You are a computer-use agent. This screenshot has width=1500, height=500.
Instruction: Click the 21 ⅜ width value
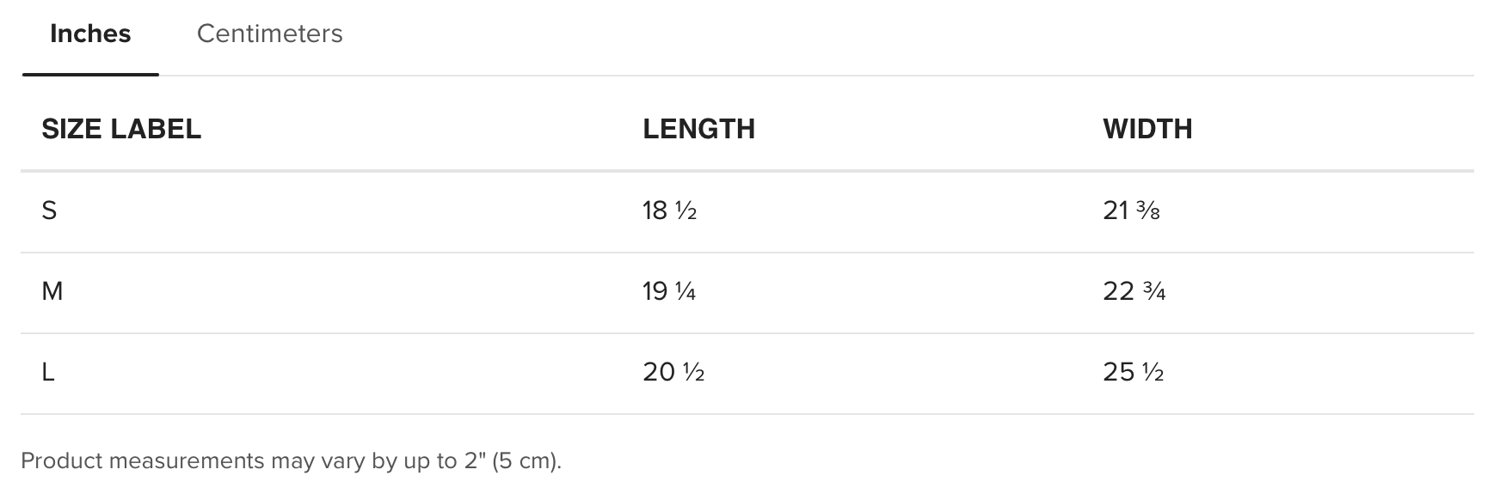(x=1131, y=211)
